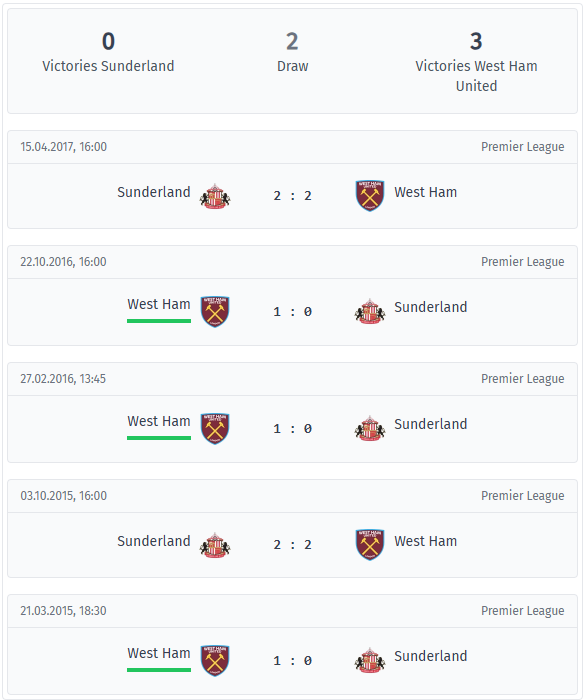This screenshot has width=584, height=700.
Task: Click Premier League label for 27.02.2016 match
Action: (x=522, y=379)
